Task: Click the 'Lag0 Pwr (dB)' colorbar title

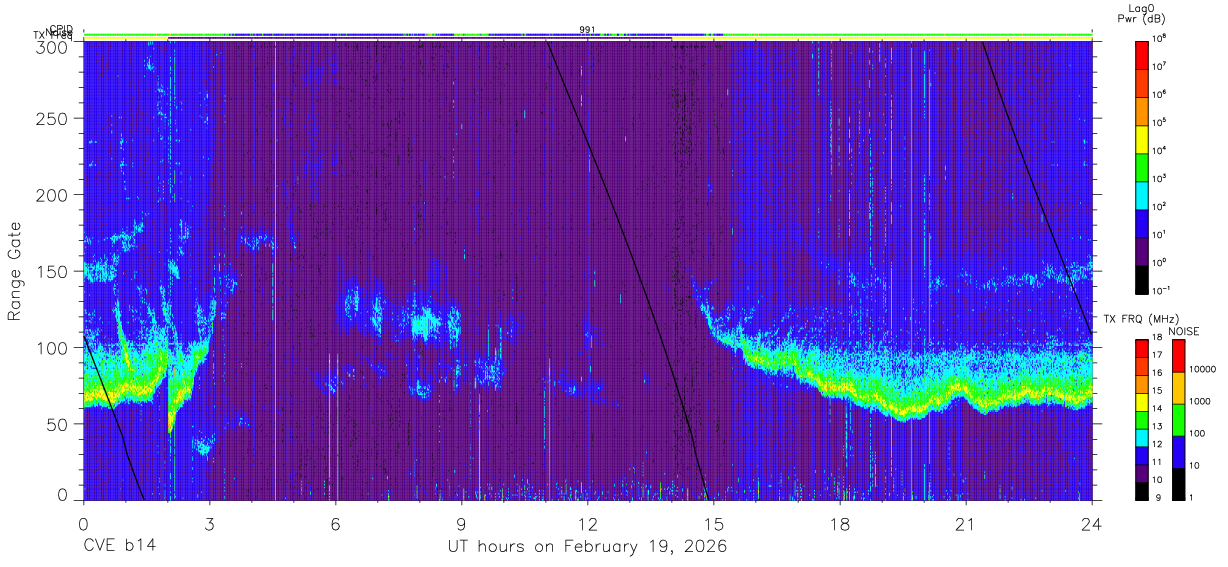Action: 1144,13
